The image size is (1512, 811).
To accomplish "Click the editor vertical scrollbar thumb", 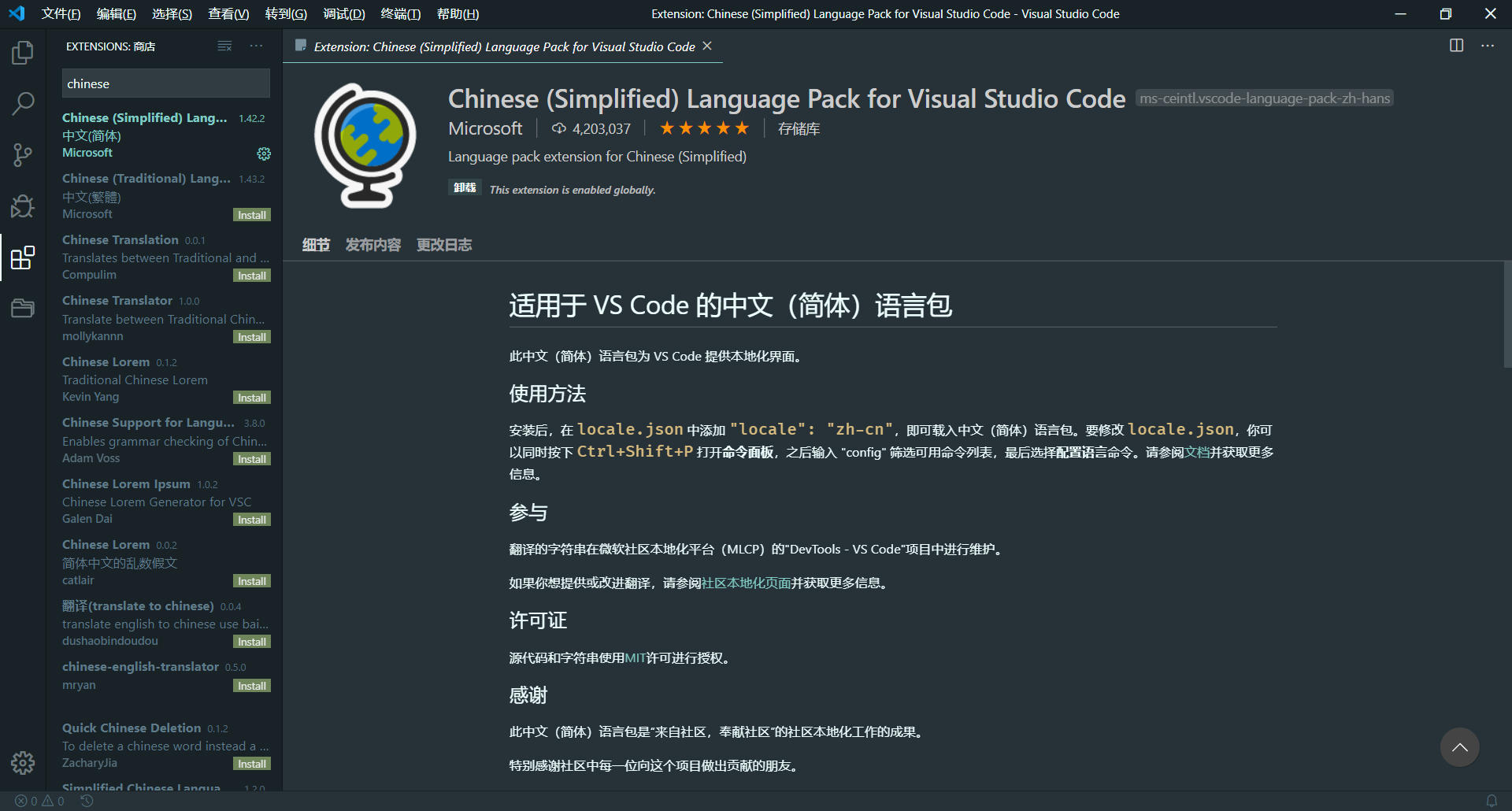I will (x=1507, y=314).
